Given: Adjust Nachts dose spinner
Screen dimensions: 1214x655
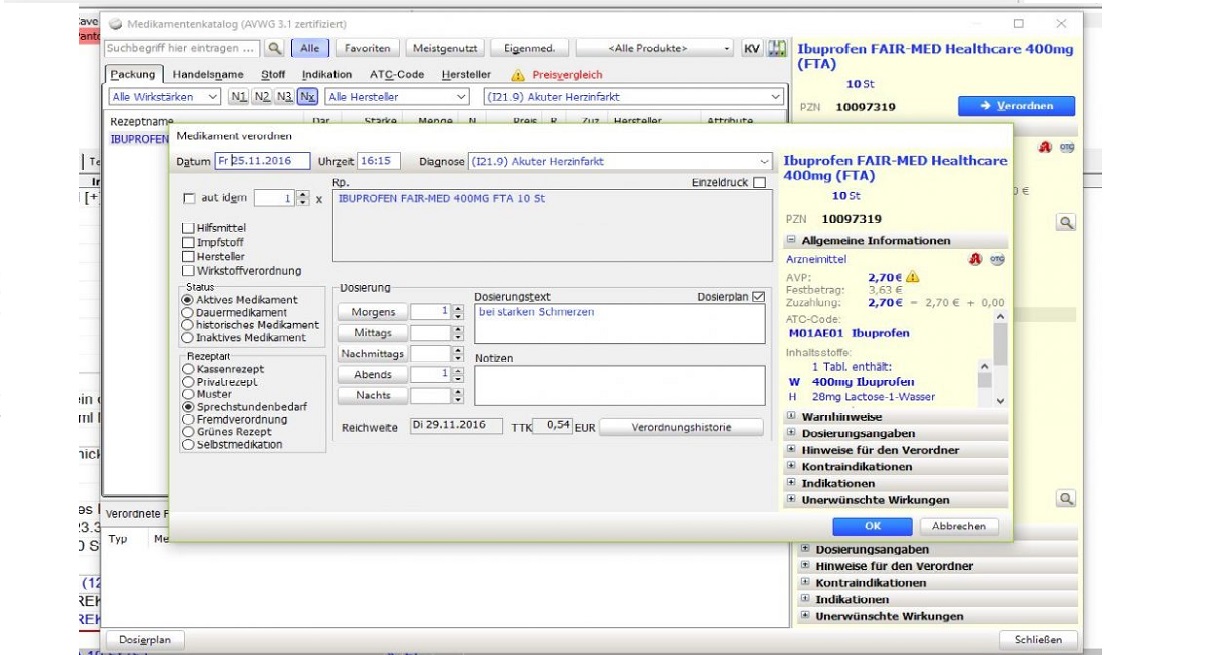Looking at the screenshot, I should [459, 396].
